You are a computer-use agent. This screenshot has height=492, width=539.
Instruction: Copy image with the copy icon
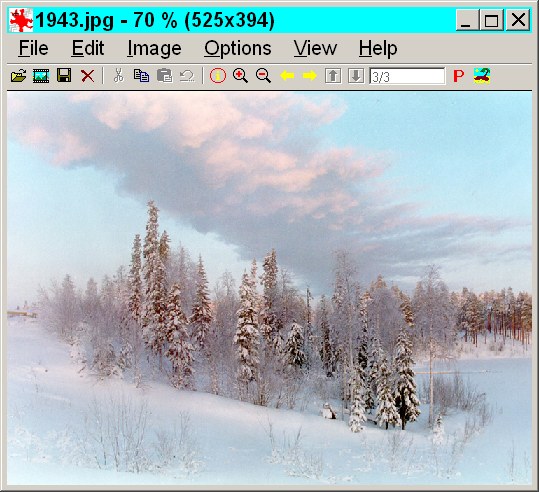click(x=141, y=76)
